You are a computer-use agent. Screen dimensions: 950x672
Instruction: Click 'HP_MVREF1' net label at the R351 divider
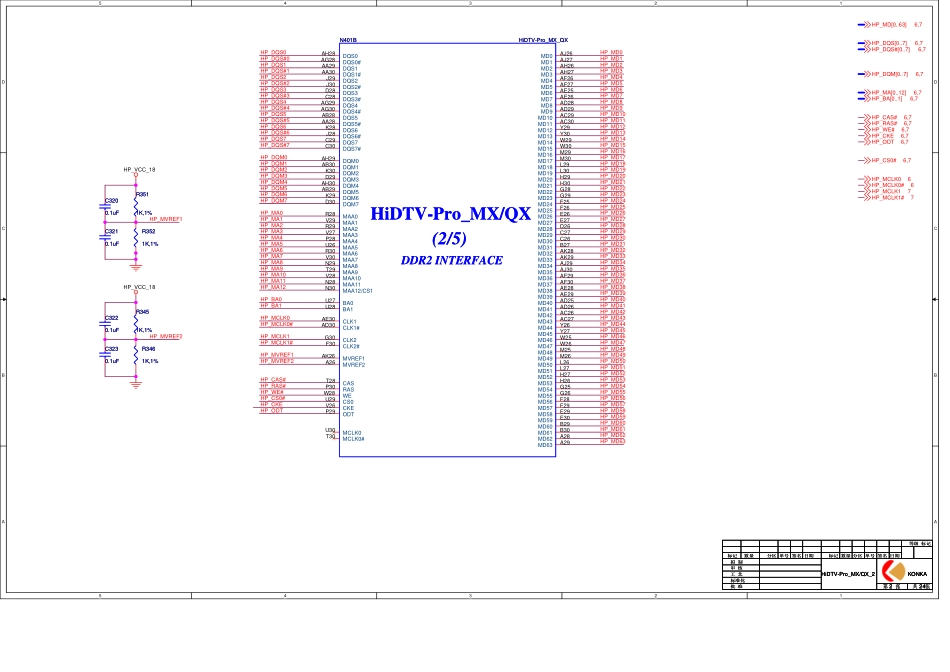click(166, 219)
